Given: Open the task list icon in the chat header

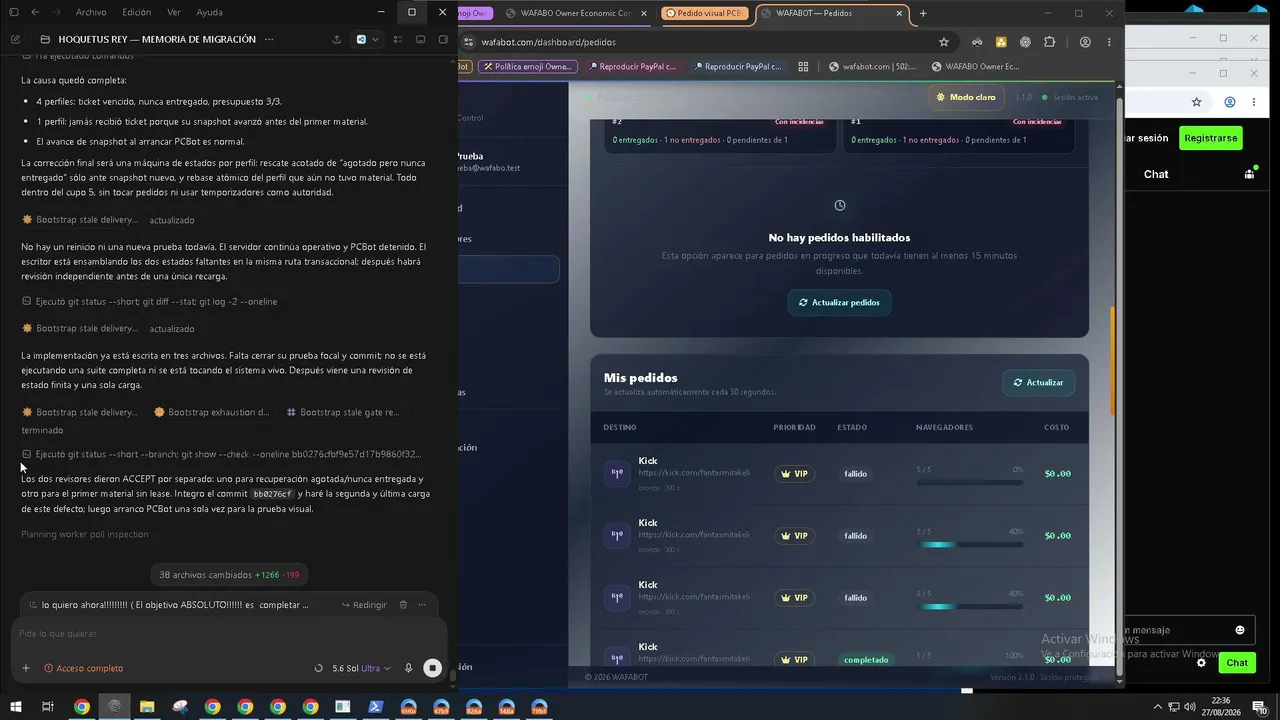Looking at the screenshot, I should tap(398, 39).
